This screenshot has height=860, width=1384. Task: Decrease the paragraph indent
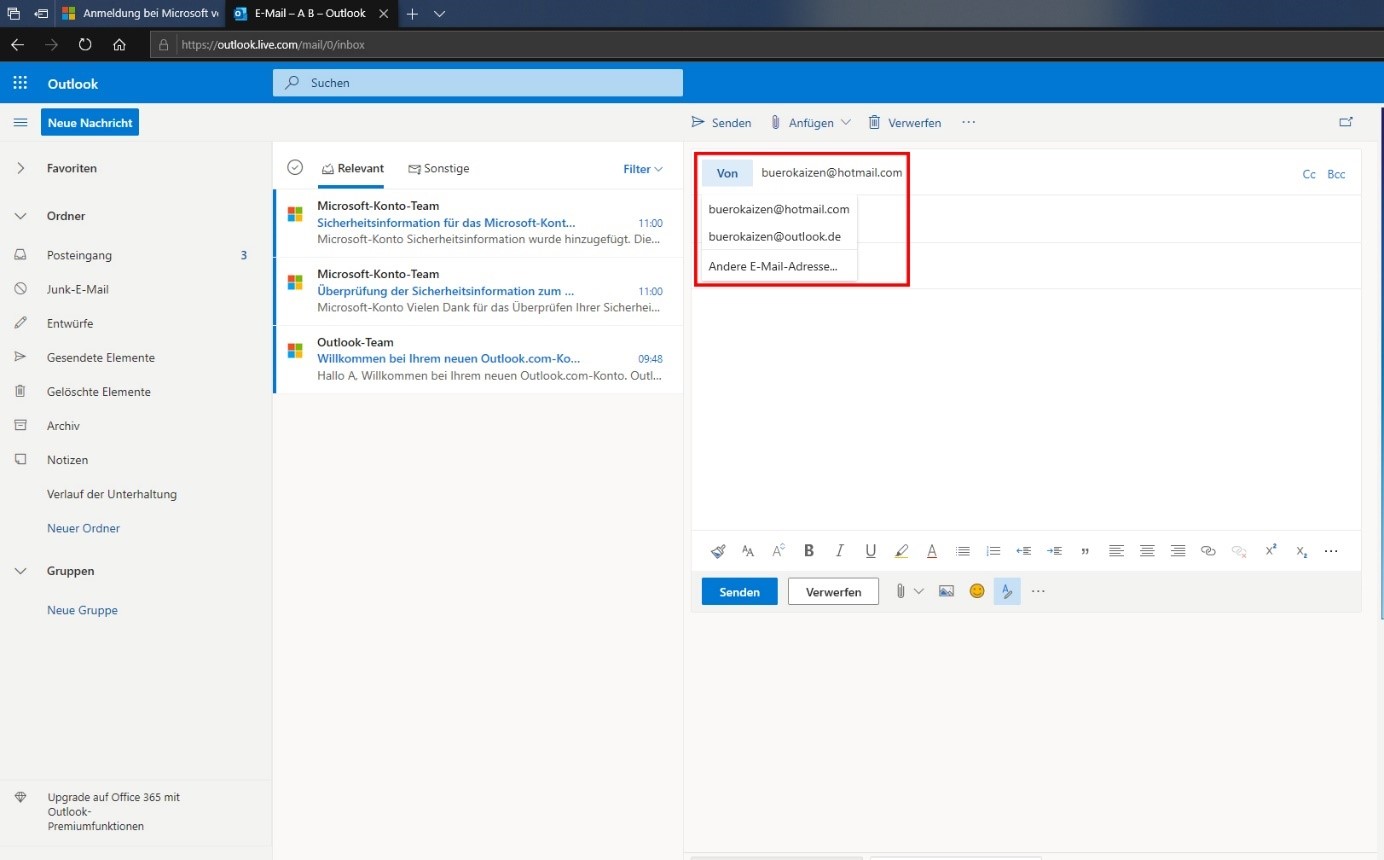(x=1024, y=551)
